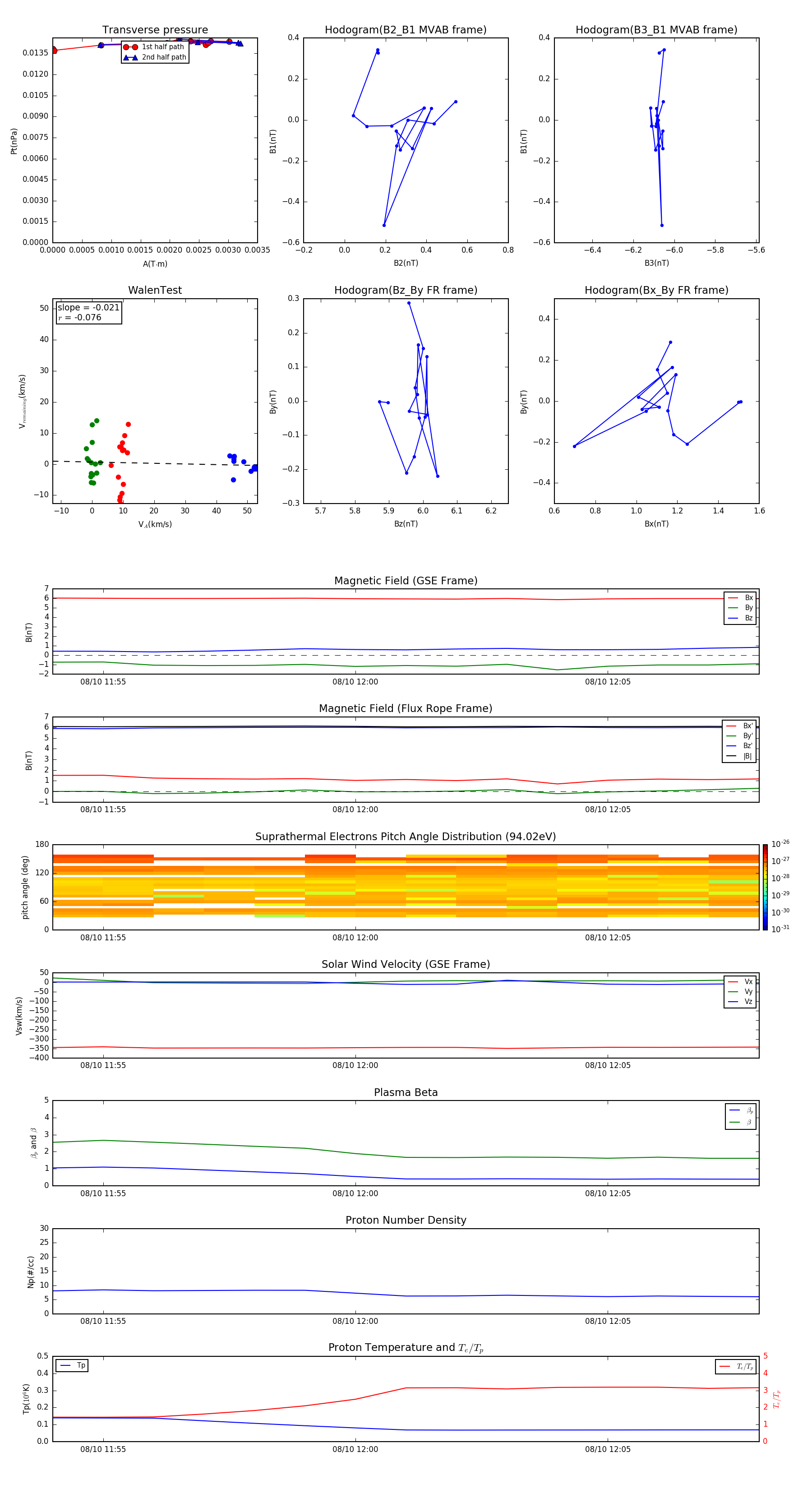Select the 'Hodogram(Bz_By FR frame)' title
This screenshot has width=812, height=1489.
[x=406, y=290]
